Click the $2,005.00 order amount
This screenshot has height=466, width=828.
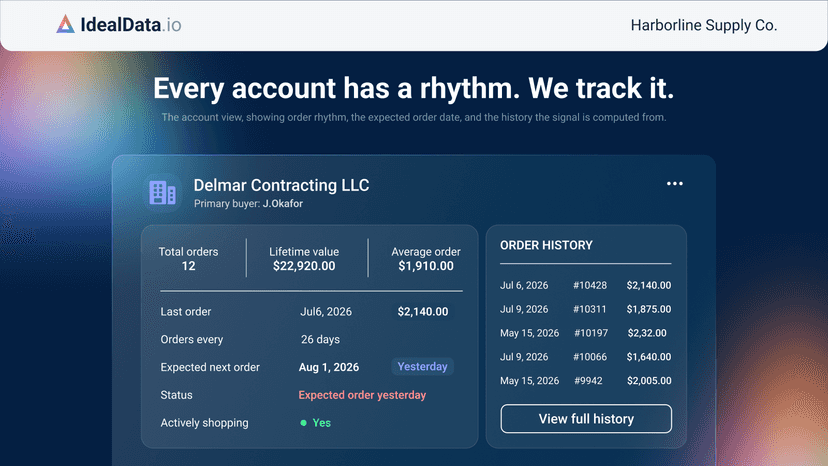pos(649,380)
